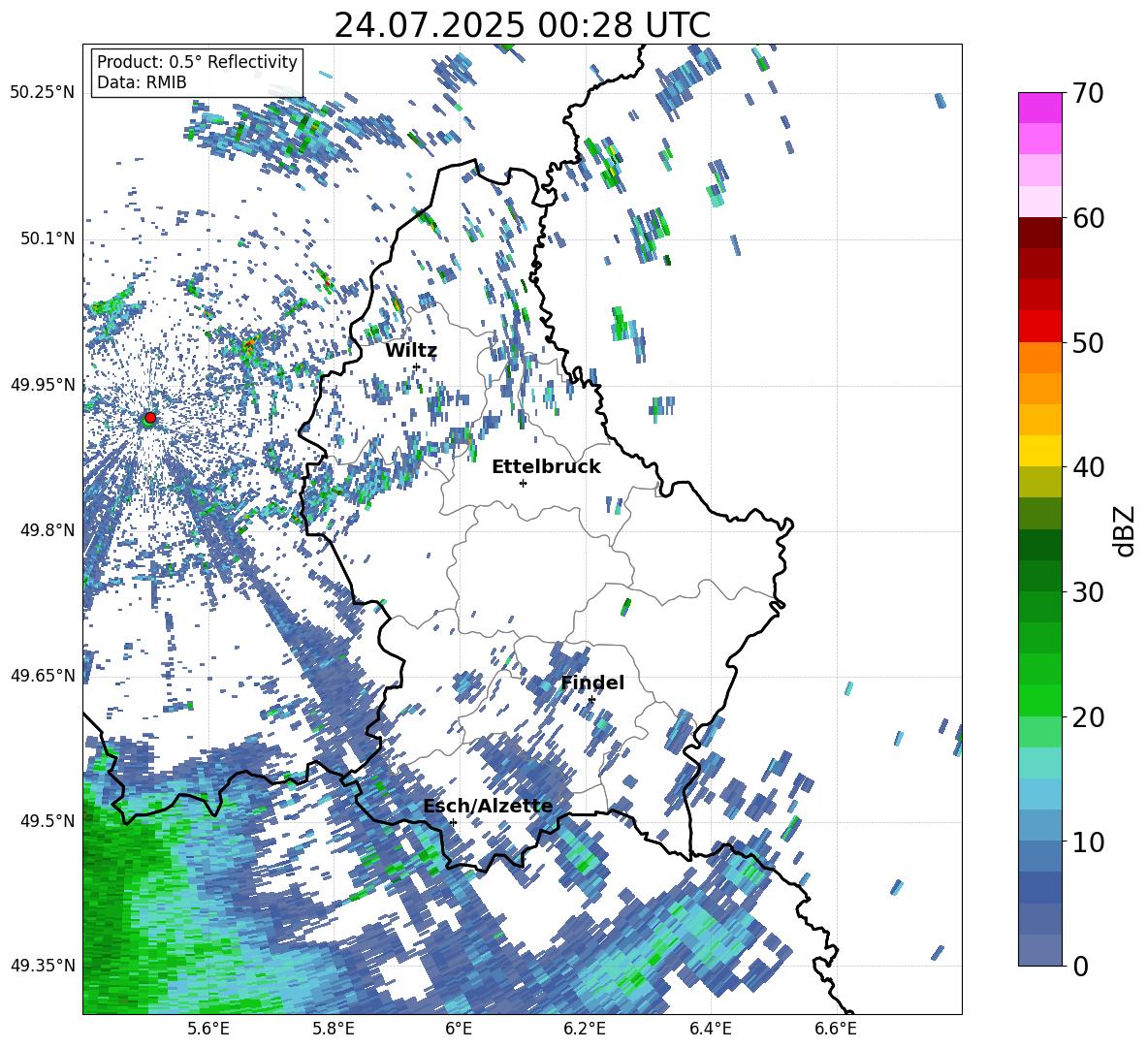Click the plus marker below Wiltz
Viewport: 1148px width, 1048px height.
[417, 366]
